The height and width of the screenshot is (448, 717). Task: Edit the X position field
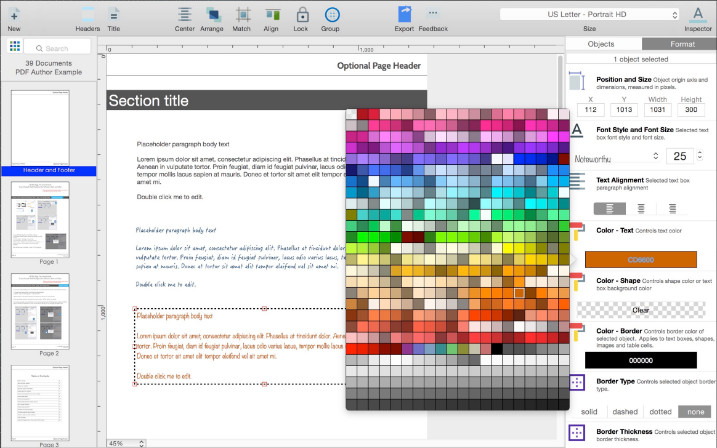[590, 110]
